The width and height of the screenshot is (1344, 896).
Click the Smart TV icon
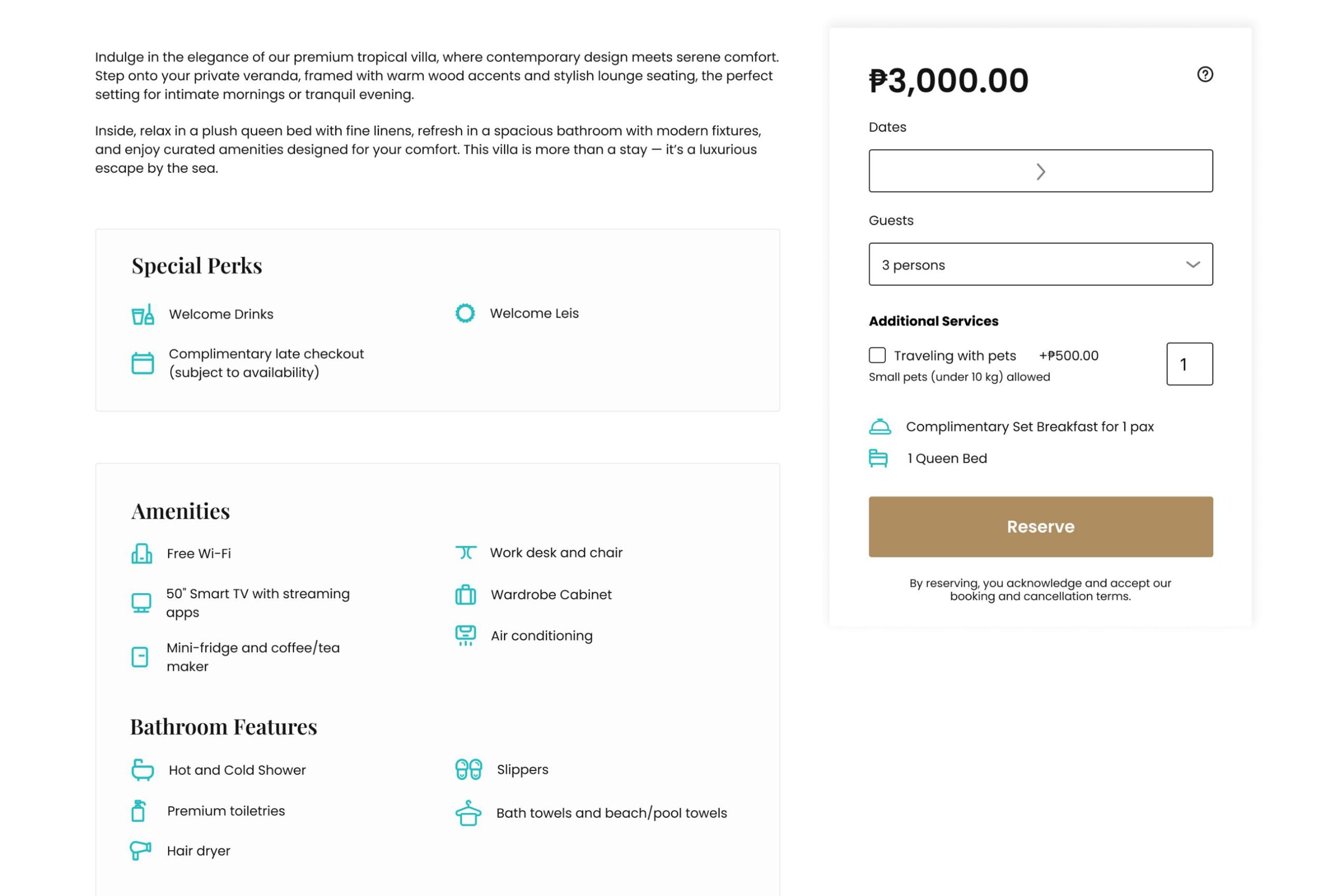click(x=141, y=603)
